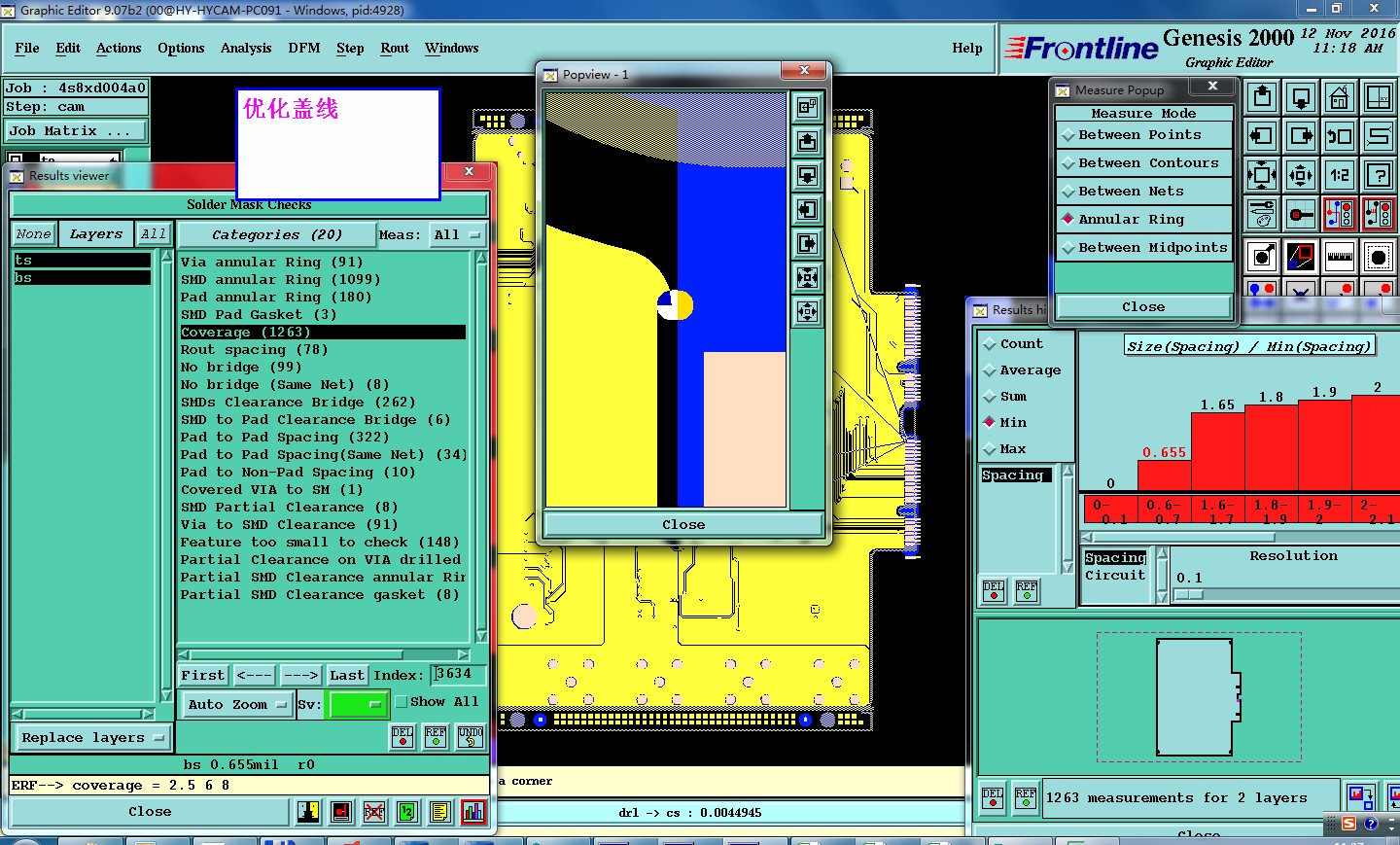1400x845 pixels.
Task: Select Max statistic option
Action: pyautogui.click(x=1004, y=449)
